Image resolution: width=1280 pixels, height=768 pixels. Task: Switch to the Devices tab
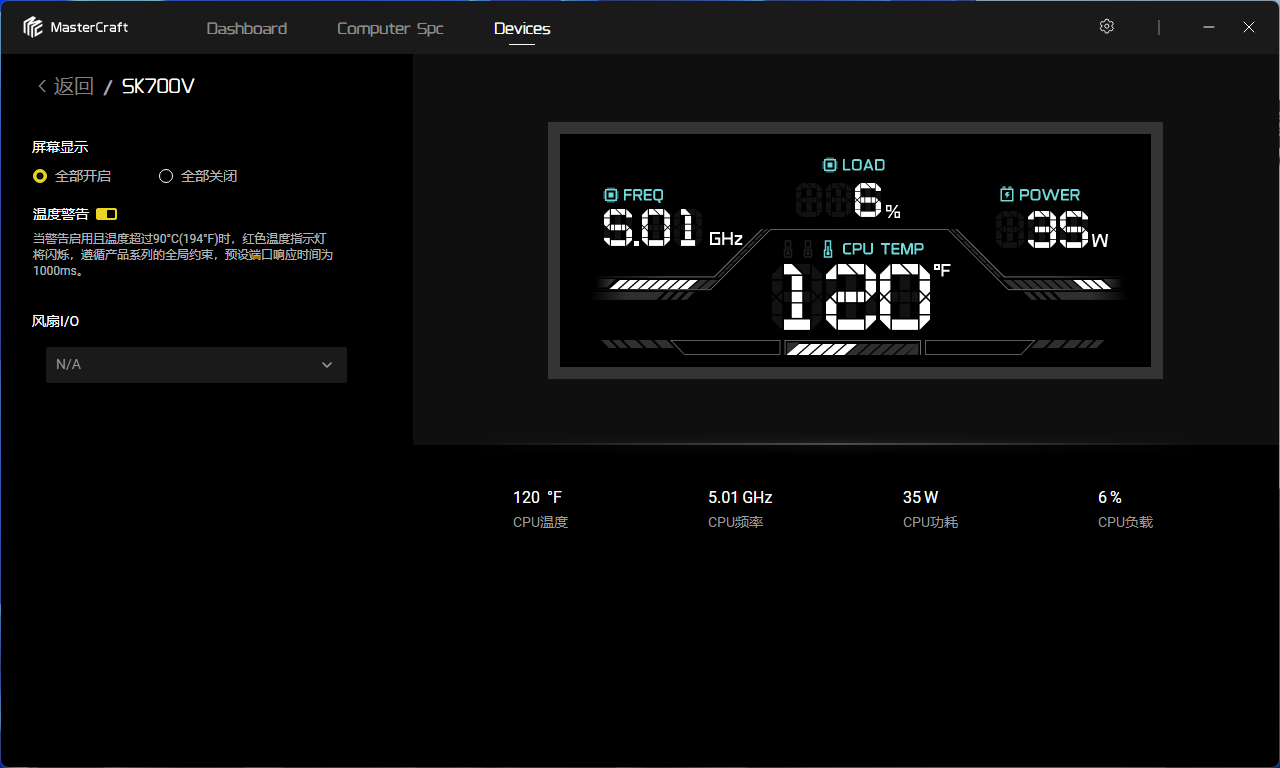(522, 28)
